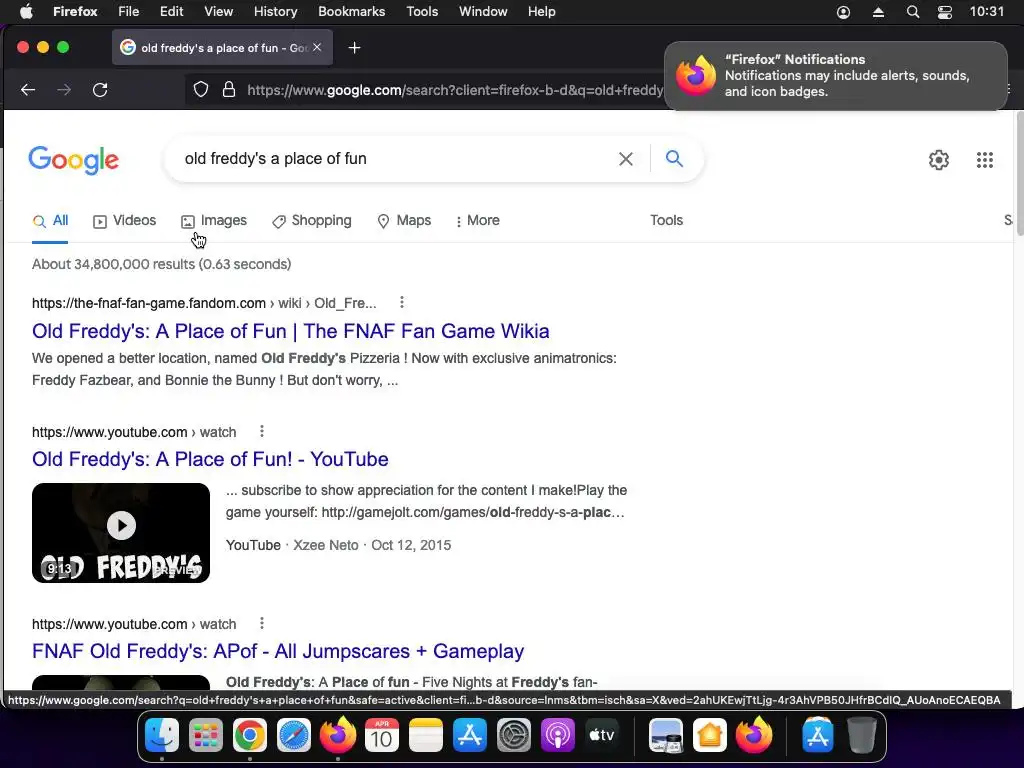This screenshot has width=1024, height=768.
Task: Reload the page with the refresh icon
Action: (100, 89)
